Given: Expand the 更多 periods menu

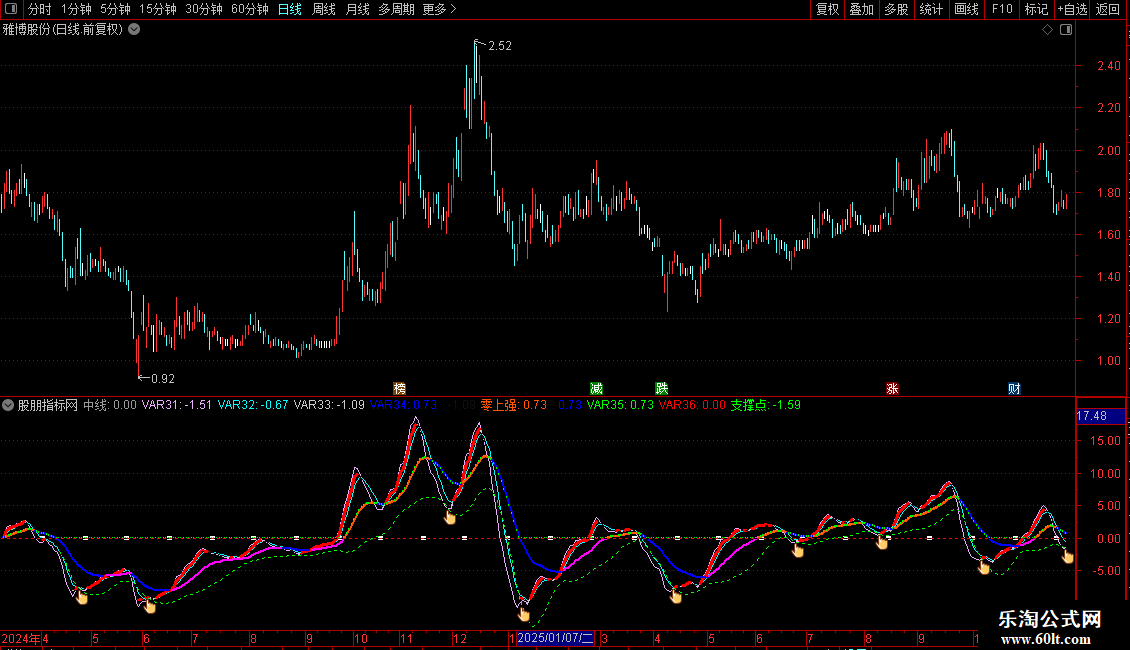Looking at the screenshot, I should coord(440,9).
